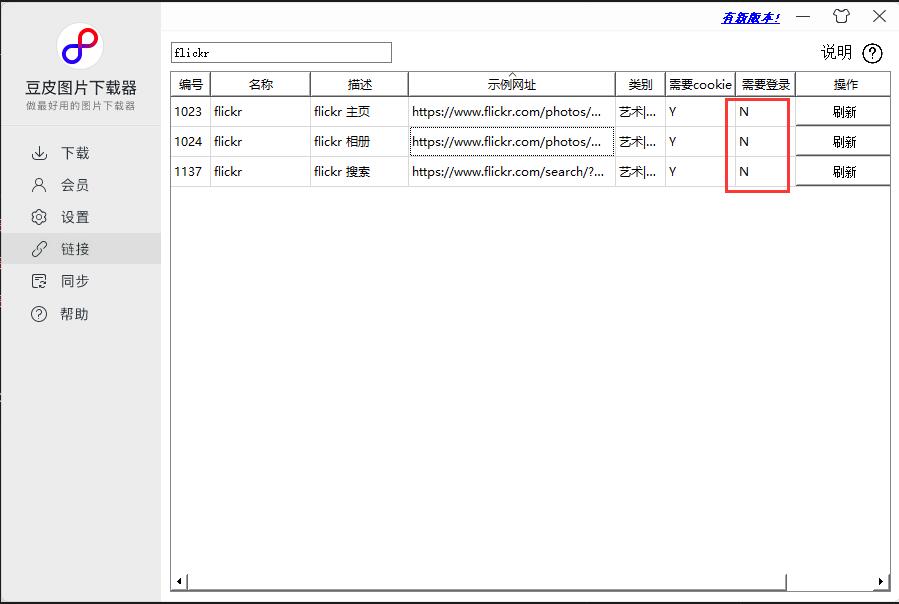Click the example URL in row 1024
The height and width of the screenshot is (604, 899).
click(x=511, y=142)
